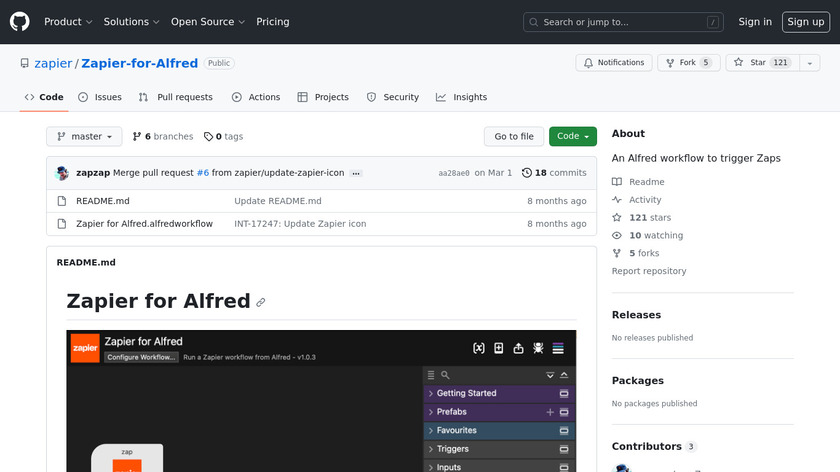Focus the Search or jump to field
This screenshot has width=840, height=472.
coord(623,22)
